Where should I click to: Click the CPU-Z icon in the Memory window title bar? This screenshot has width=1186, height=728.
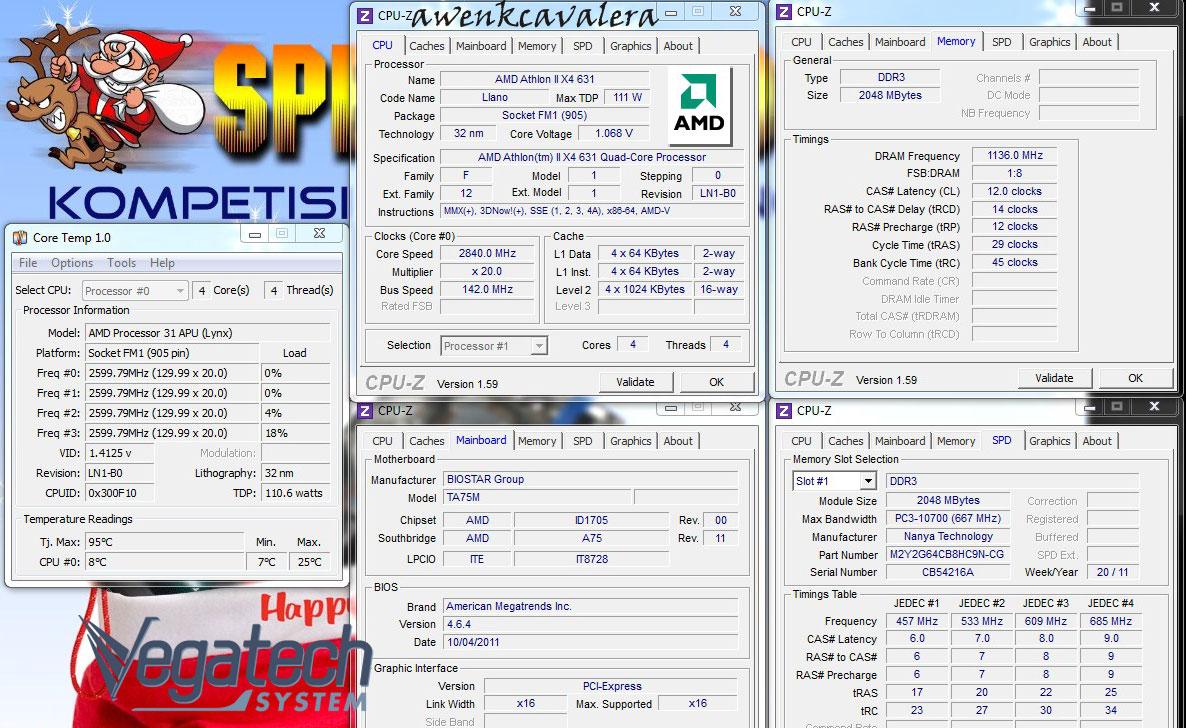pos(784,11)
